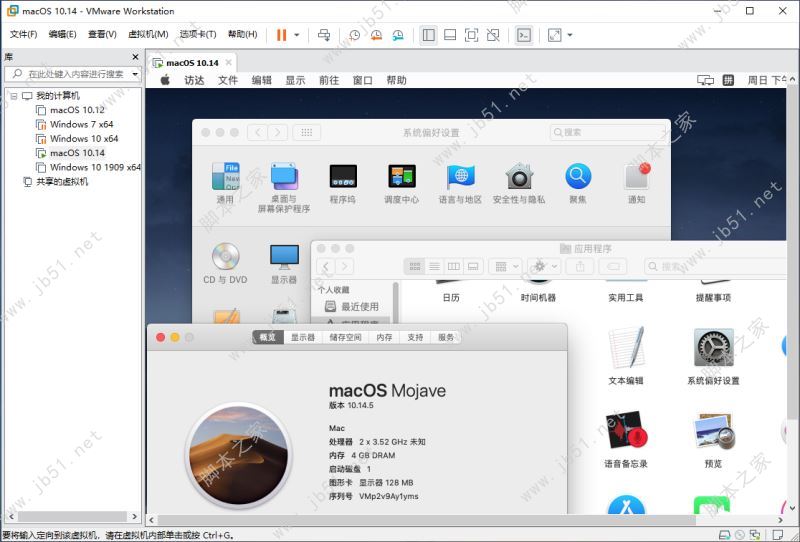
Task: Open the 选项卡(T) menu
Action: pos(198,34)
